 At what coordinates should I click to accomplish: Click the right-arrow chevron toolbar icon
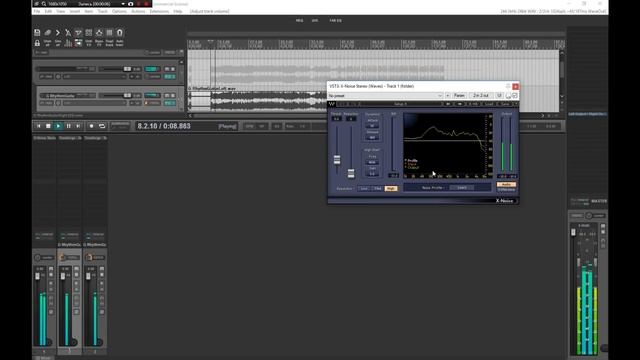pyautogui.click(x=58, y=33)
